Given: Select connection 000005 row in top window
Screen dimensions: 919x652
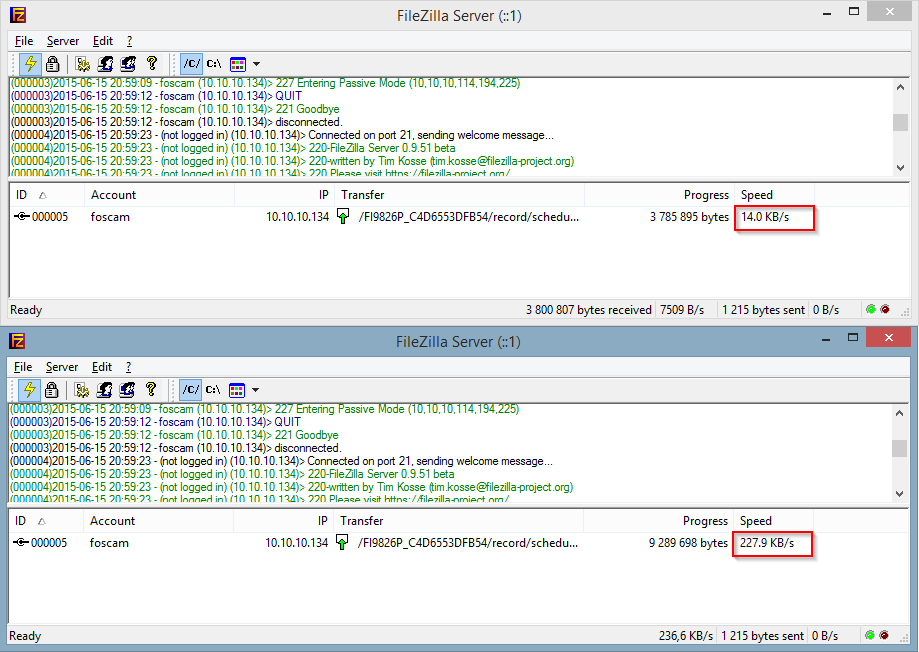Looking at the screenshot, I should click(413, 217).
